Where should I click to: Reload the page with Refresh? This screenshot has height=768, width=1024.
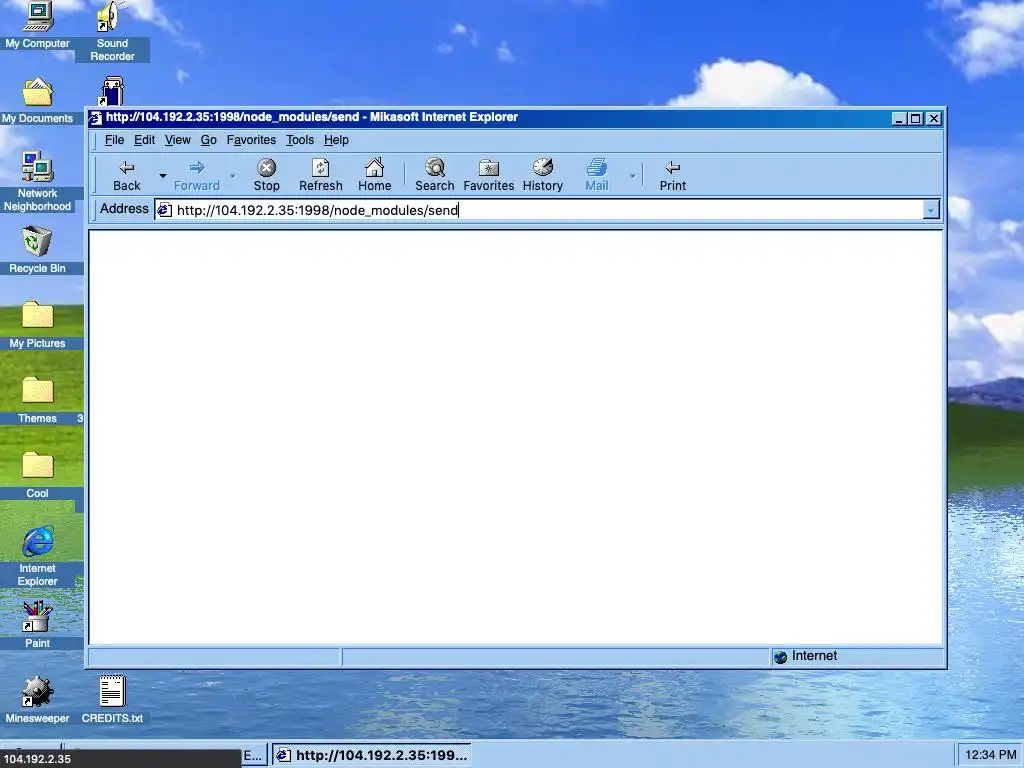click(321, 175)
